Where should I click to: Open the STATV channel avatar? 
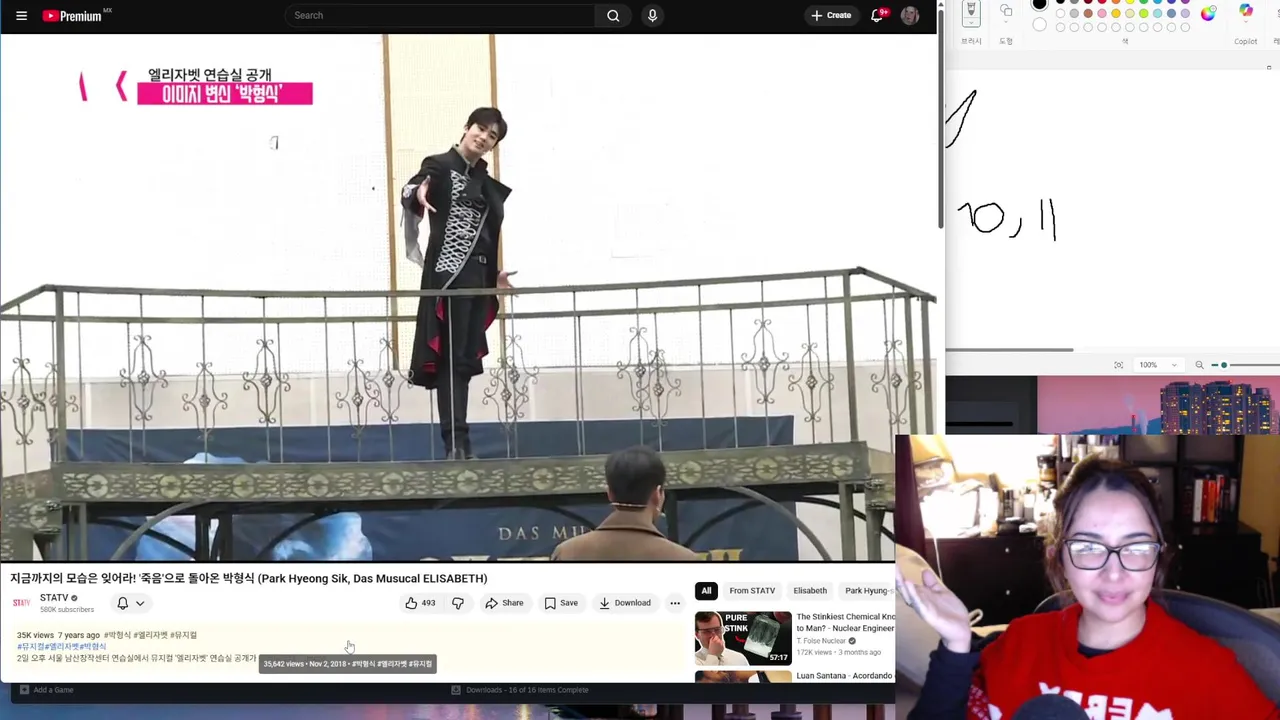(21, 603)
